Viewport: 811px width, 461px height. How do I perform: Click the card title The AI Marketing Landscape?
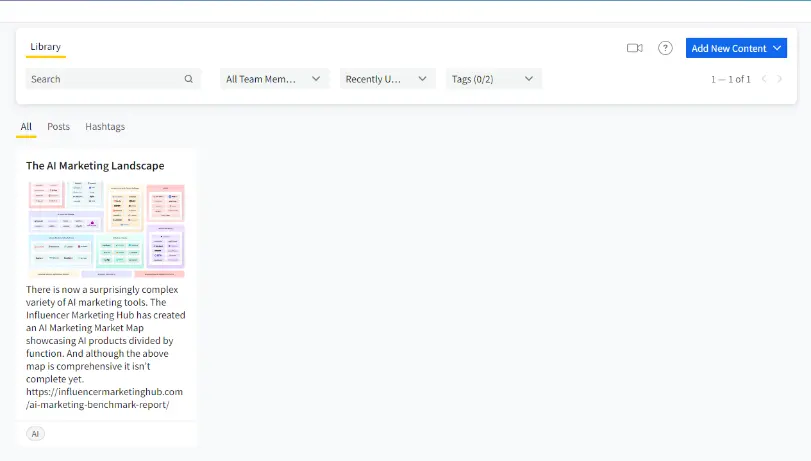[x=95, y=166]
